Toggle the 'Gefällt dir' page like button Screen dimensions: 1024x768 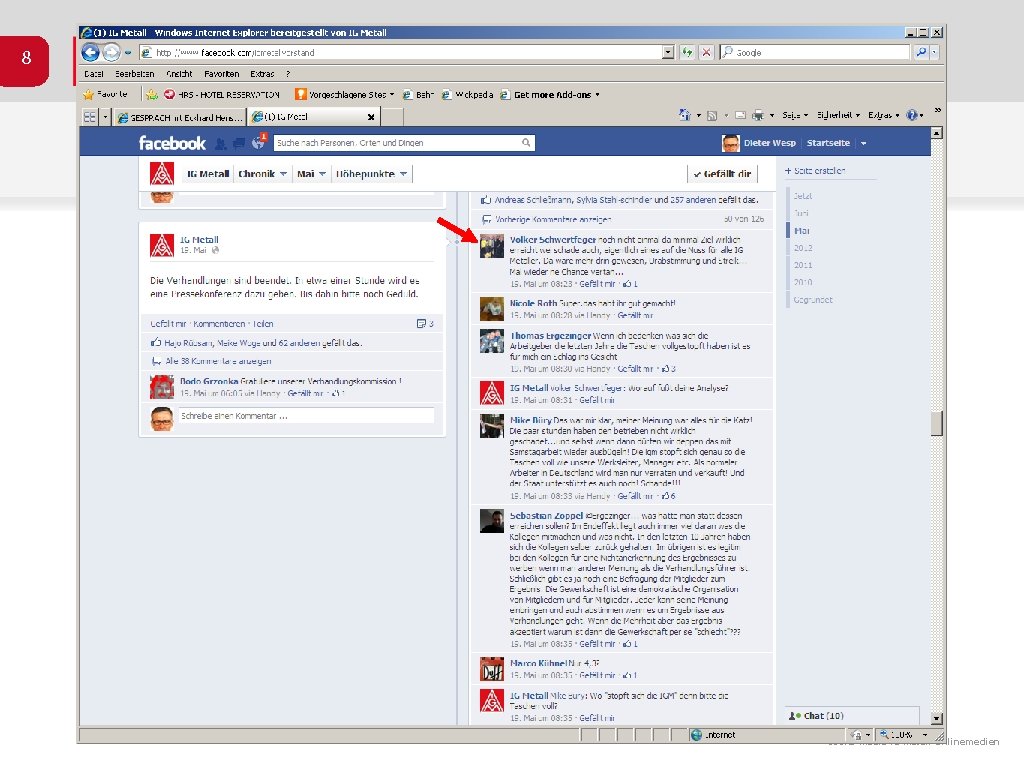tap(722, 174)
